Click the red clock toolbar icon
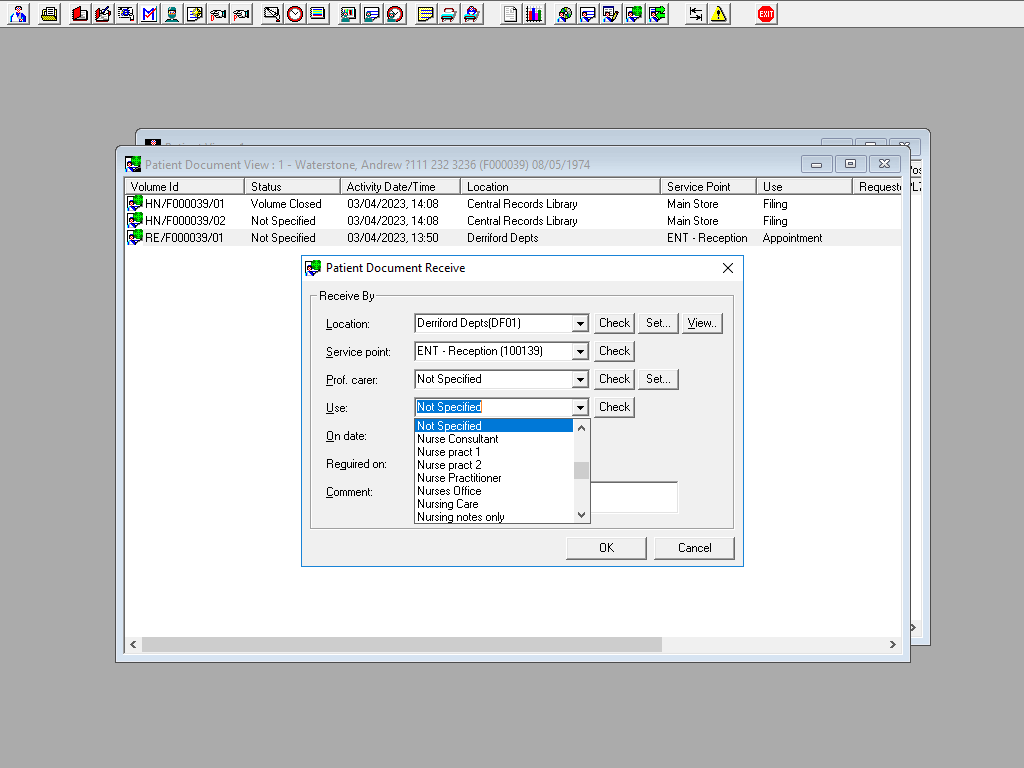Screen dimensions: 1024x768 click(x=295, y=14)
